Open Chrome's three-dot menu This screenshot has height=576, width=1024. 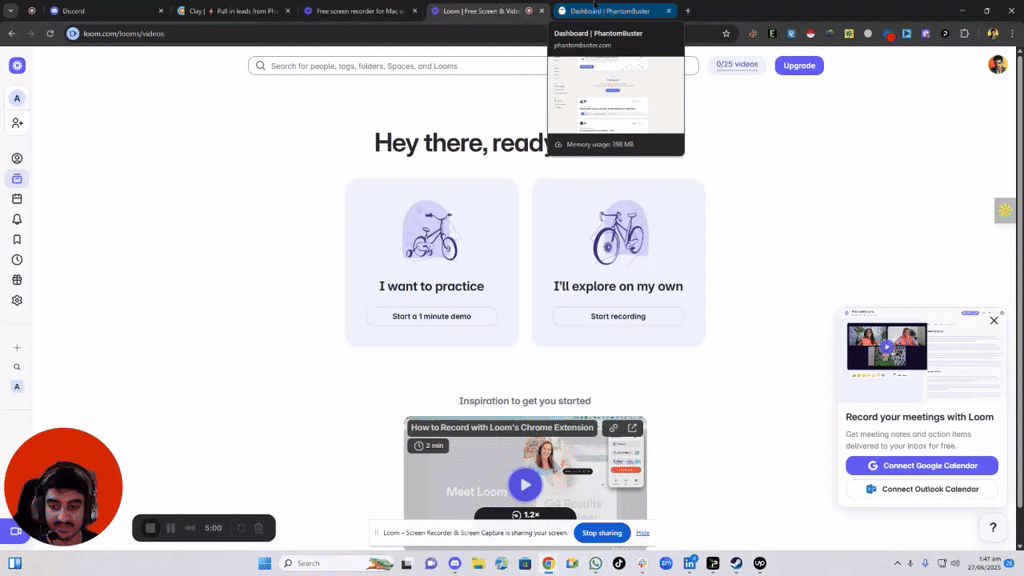[x=1011, y=33]
